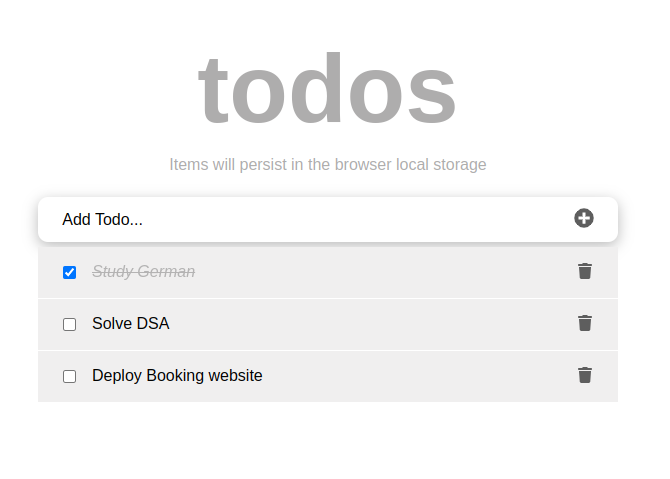
Task: Click the word German in the completed todo
Action: (x=166, y=271)
